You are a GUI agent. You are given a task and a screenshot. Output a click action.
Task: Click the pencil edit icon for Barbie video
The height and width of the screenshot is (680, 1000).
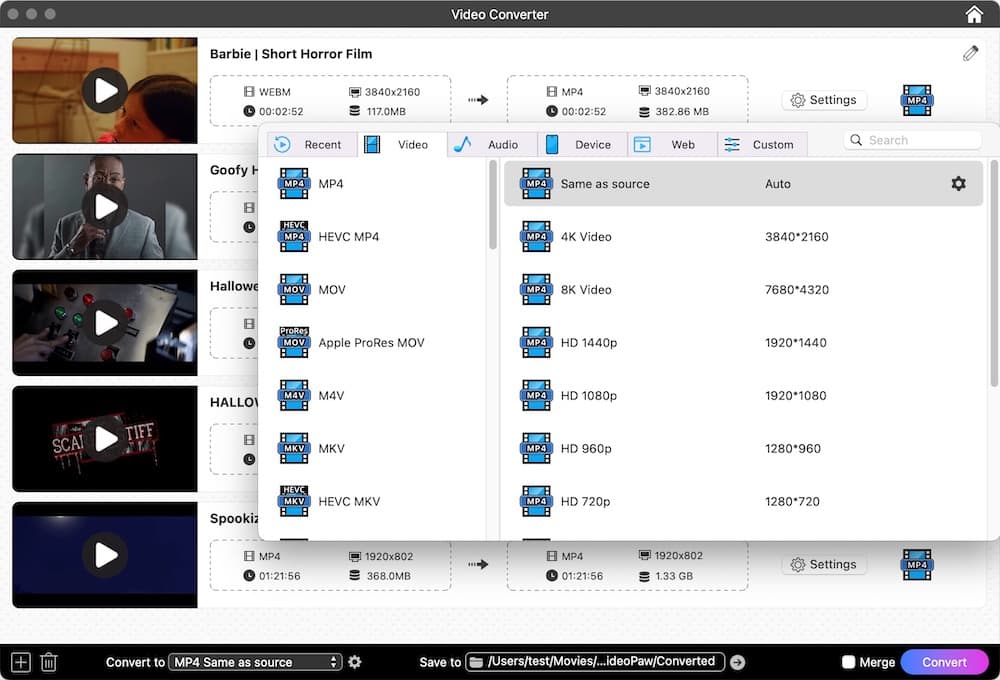click(970, 53)
